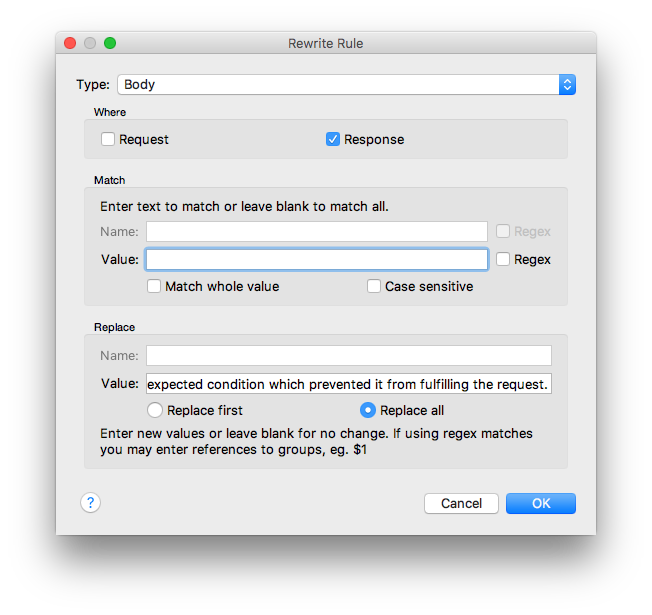Open the help question mark button
Image resolution: width=652 pixels, height=615 pixels.
90,502
